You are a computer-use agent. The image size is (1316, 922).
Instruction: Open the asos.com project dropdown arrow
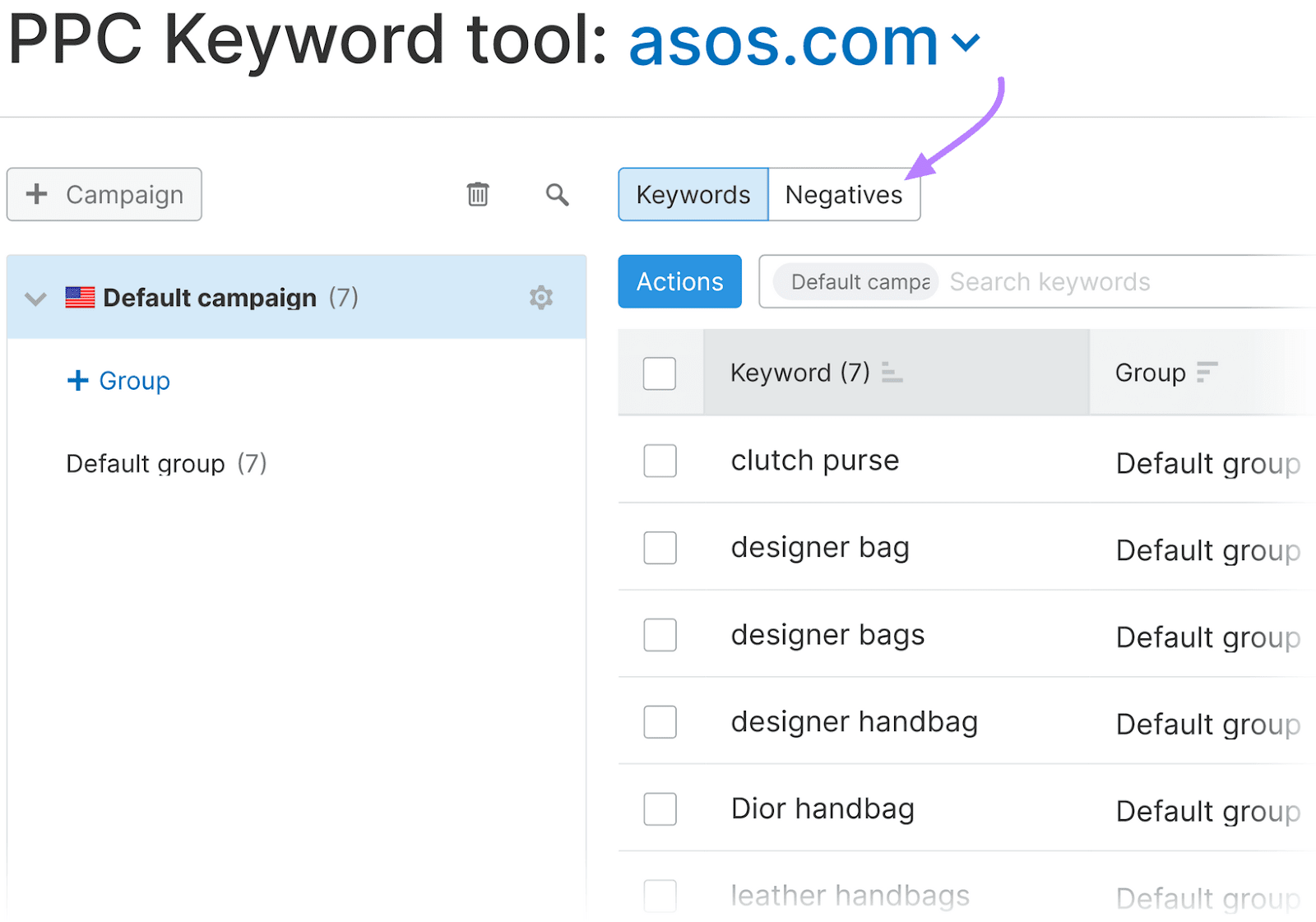click(x=966, y=41)
